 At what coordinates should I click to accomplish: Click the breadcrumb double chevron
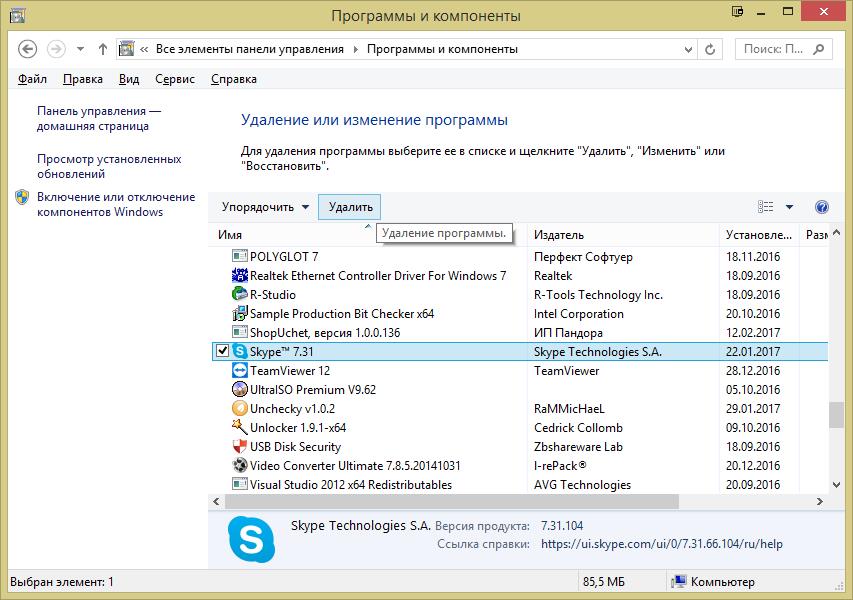click(144, 49)
